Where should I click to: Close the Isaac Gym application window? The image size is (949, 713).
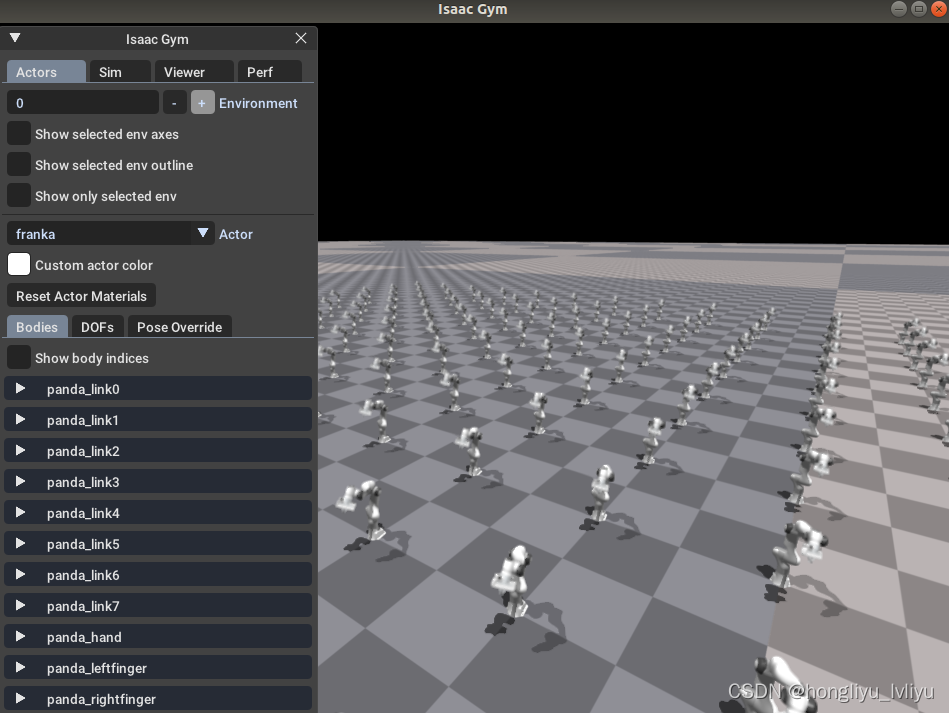pyautogui.click(x=939, y=9)
